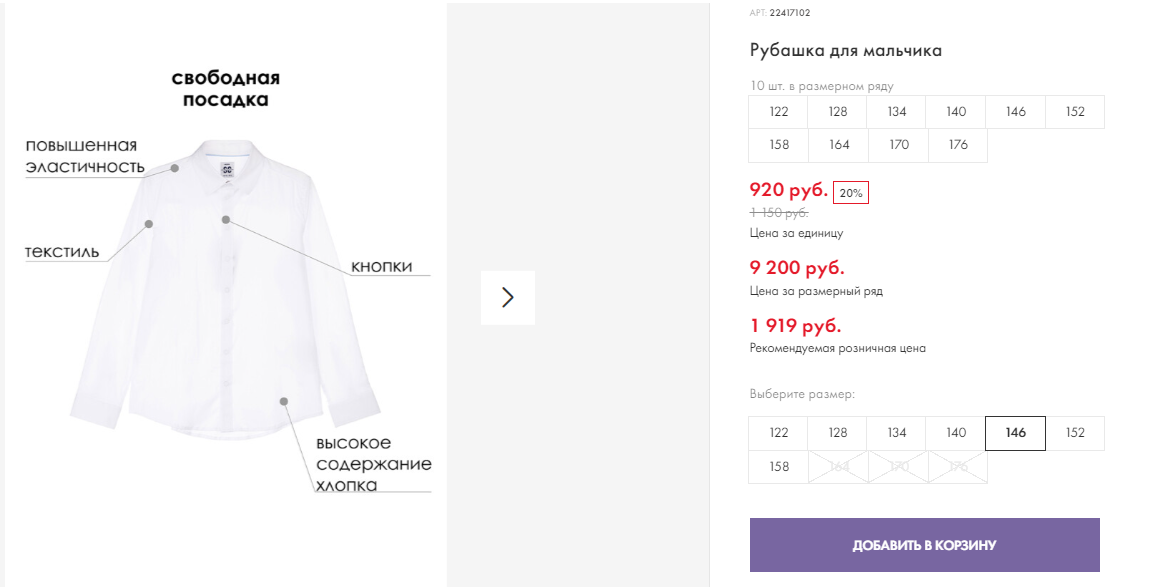Click the 20% discount badge
Screen dimensions: 1155x587
[850, 193]
